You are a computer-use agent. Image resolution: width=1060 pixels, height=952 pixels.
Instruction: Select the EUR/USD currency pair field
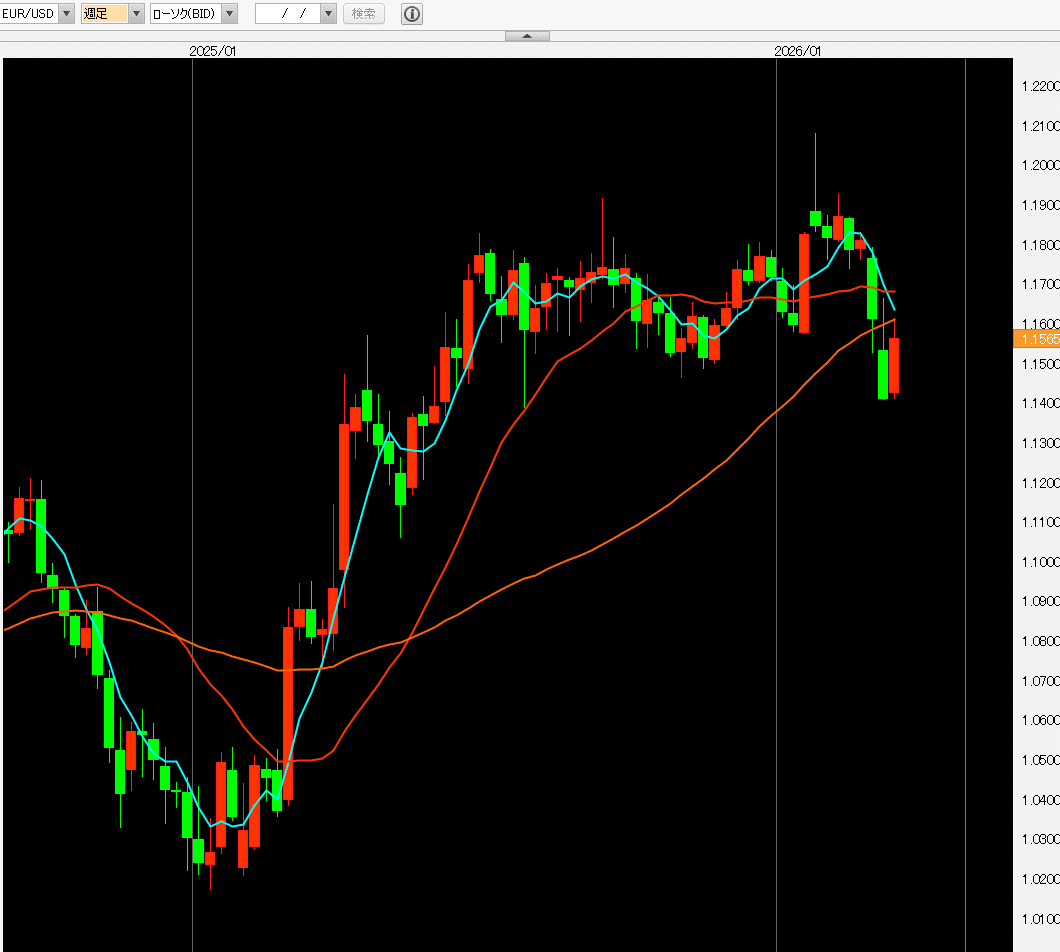pos(28,14)
